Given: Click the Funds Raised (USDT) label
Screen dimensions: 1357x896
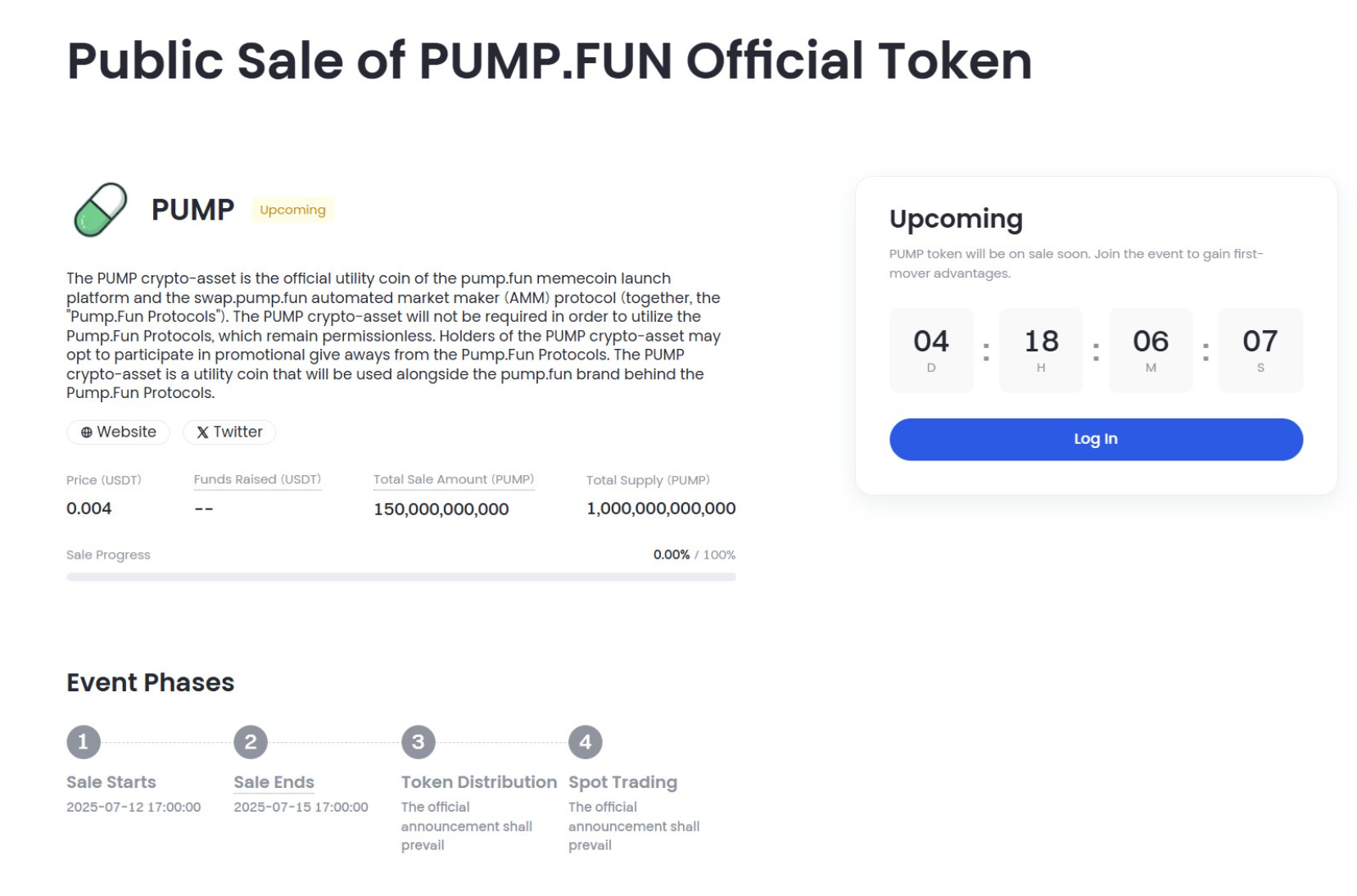Looking at the screenshot, I should click(257, 479).
